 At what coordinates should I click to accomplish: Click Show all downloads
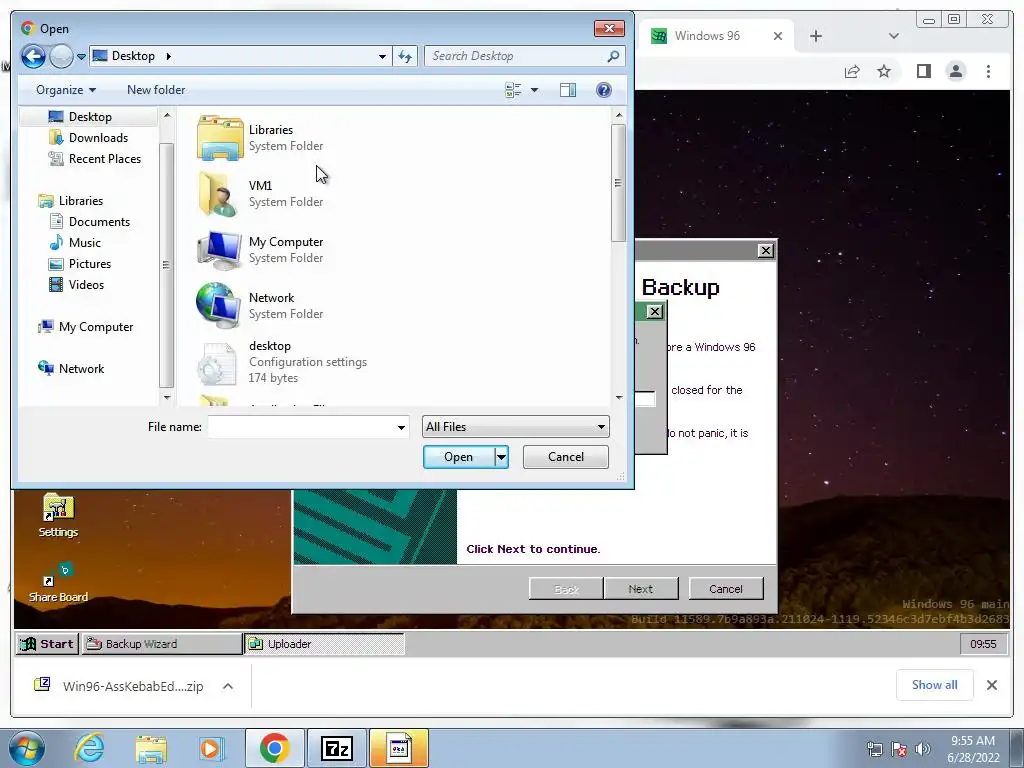935,685
